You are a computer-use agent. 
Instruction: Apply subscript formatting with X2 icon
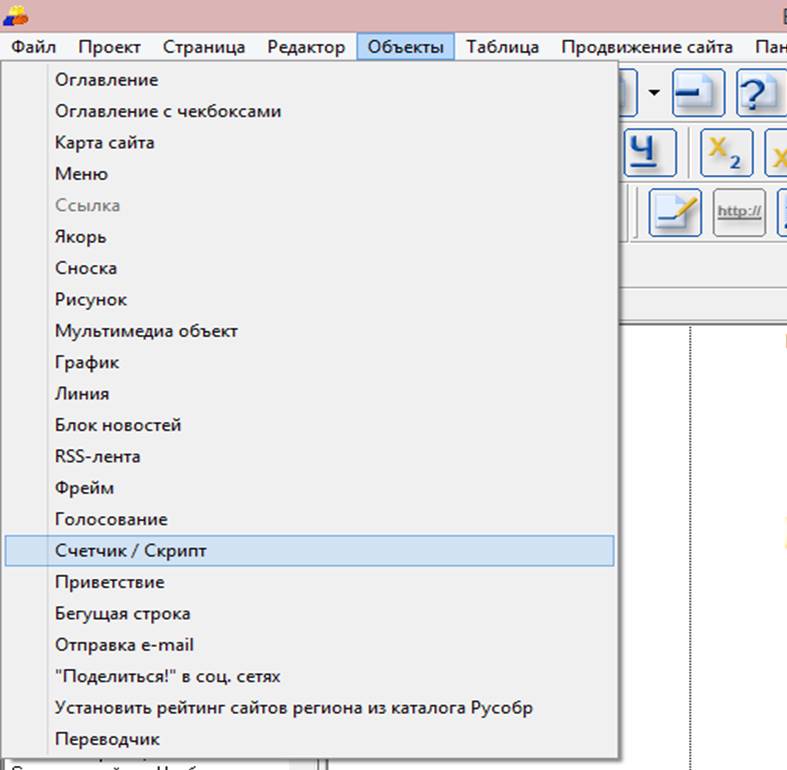tap(726, 152)
